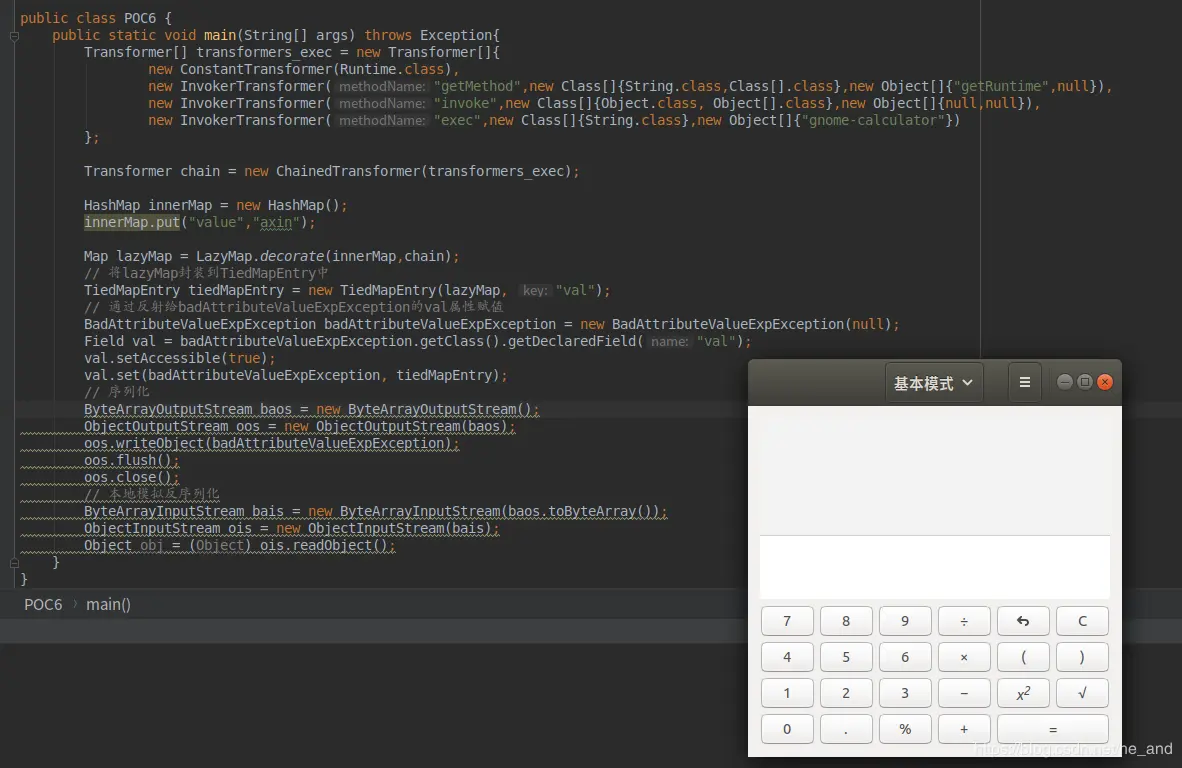Click calculator decimal point button

click(x=846, y=729)
